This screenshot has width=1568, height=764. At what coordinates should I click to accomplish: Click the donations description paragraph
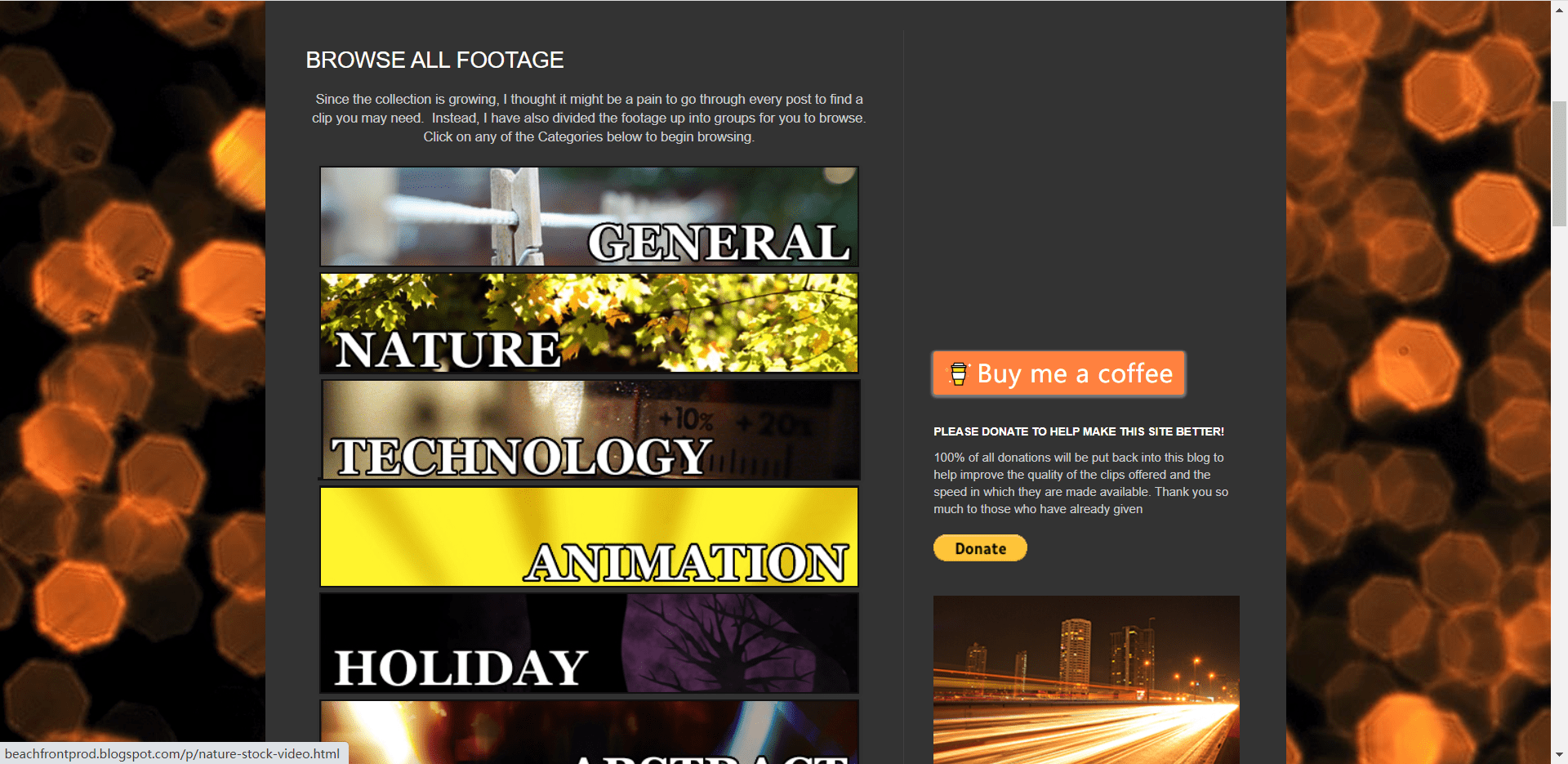(1080, 483)
